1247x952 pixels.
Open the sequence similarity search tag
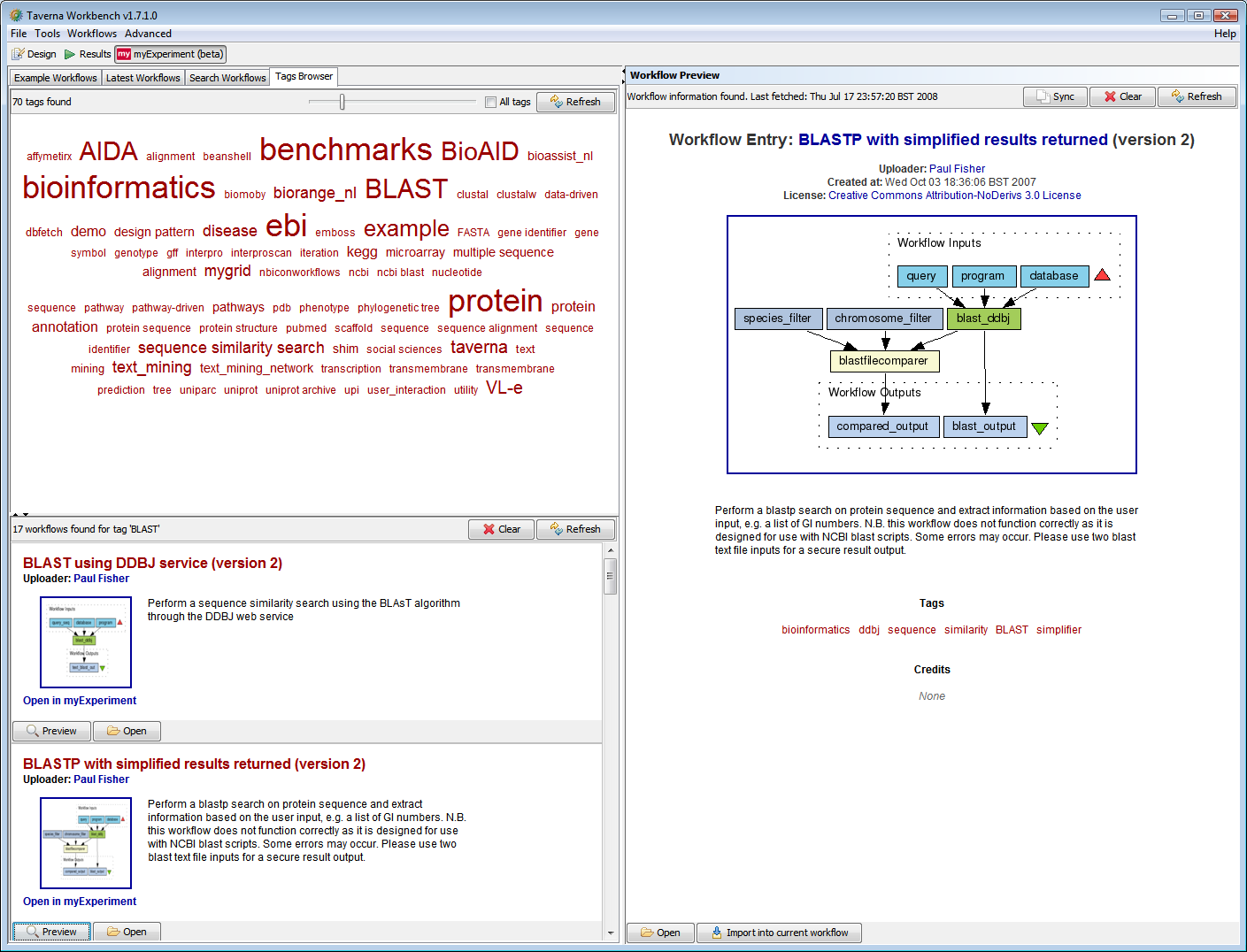click(x=231, y=348)
